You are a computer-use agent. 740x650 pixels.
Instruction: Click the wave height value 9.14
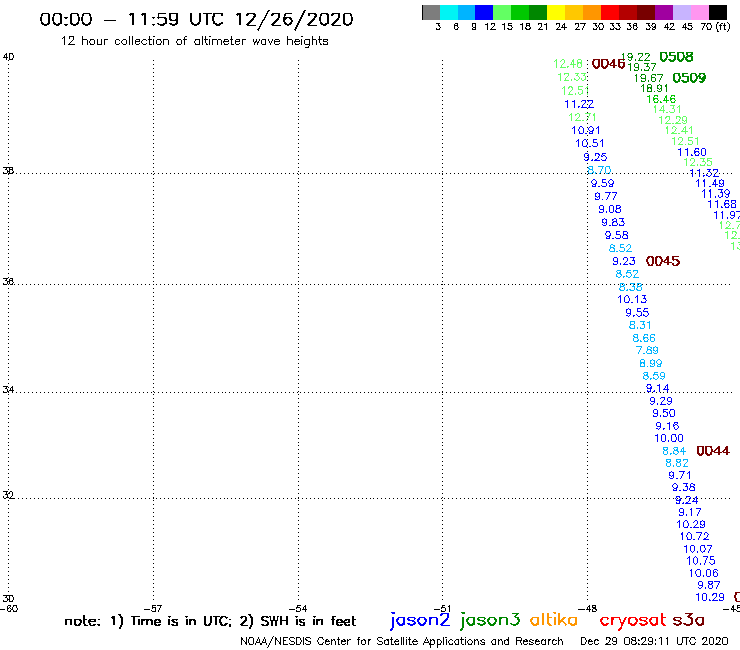point(657,388)
